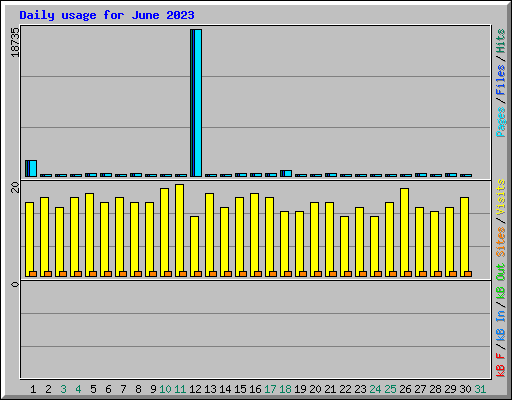Click day label 28 on the x-axis

click(x=435, y=389)
